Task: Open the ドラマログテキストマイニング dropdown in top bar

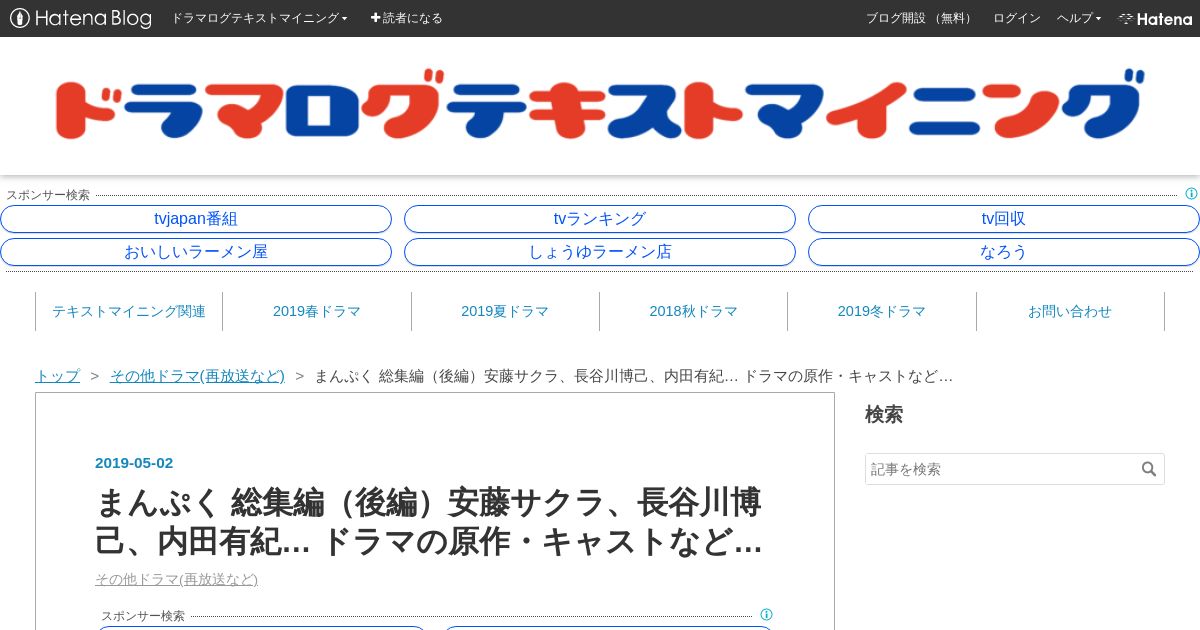Action: pyautogui.click(x=259, y=18)
